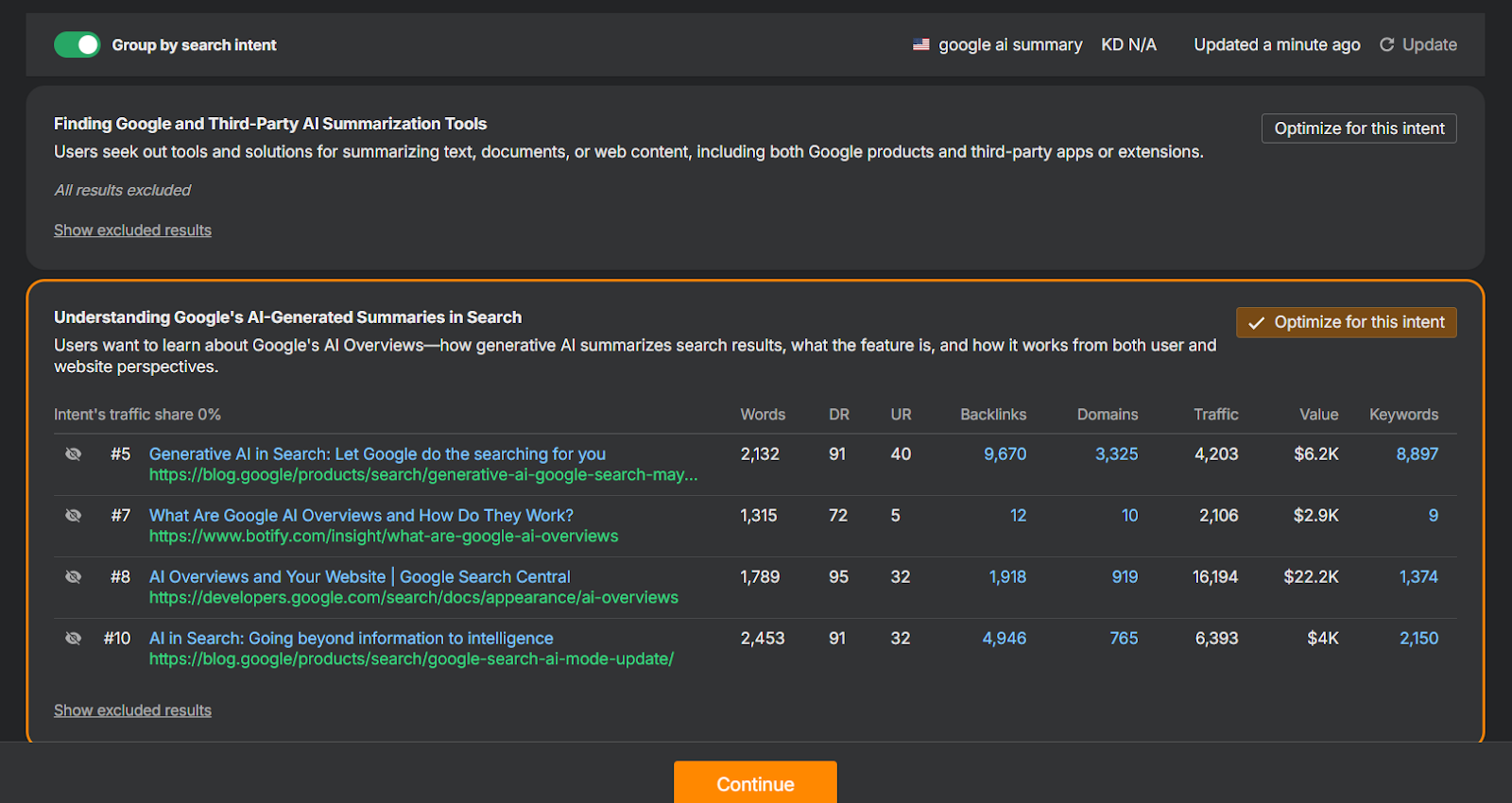Click backlinks value 1,918

click(x=1007, y=577)
